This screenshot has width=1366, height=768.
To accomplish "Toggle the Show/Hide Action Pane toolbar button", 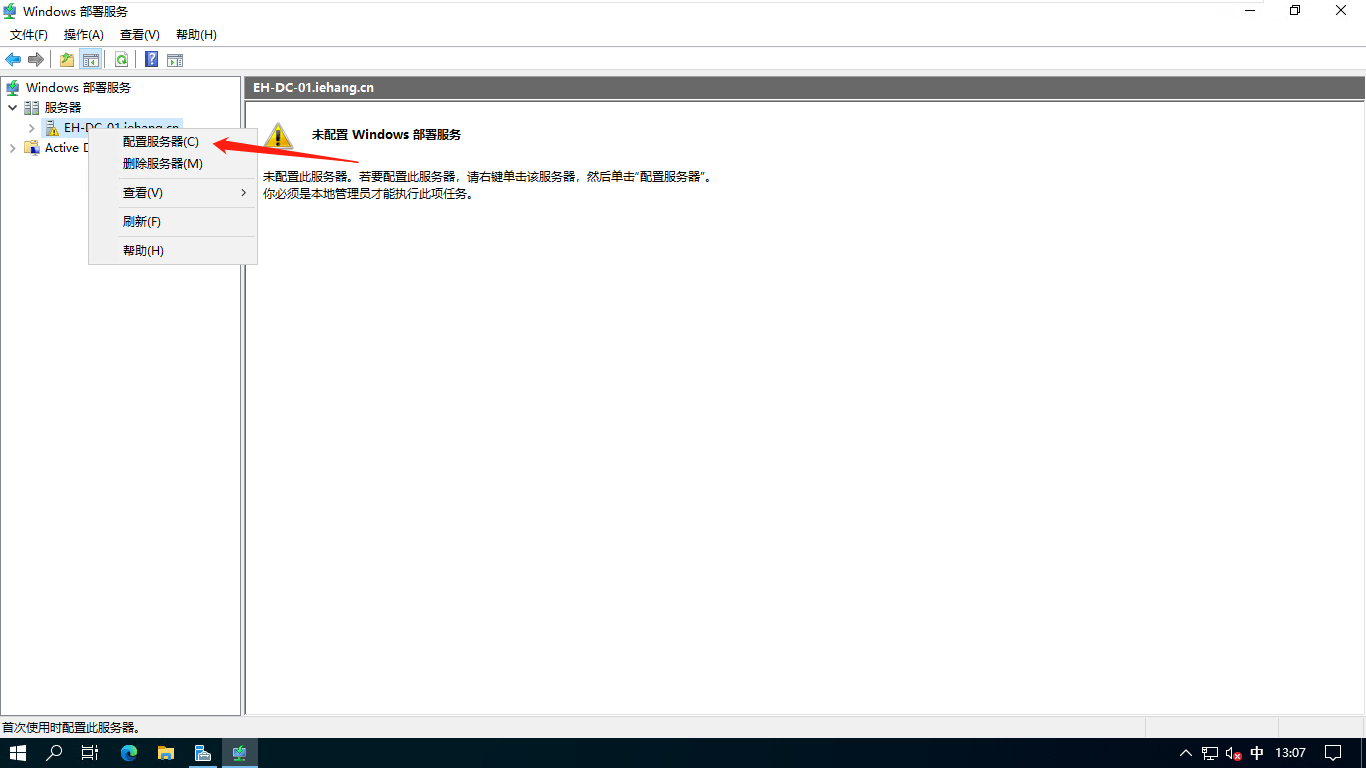I will pos(175,59).
